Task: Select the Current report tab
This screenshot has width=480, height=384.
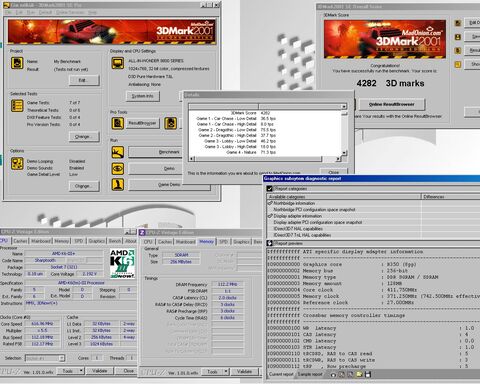Action: (281, 374)
